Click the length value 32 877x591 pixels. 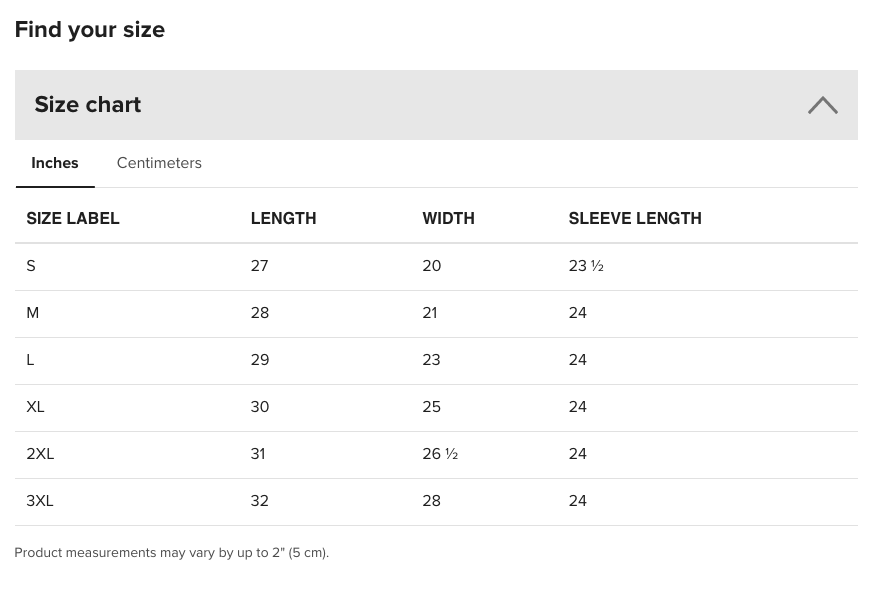point(260,500)
